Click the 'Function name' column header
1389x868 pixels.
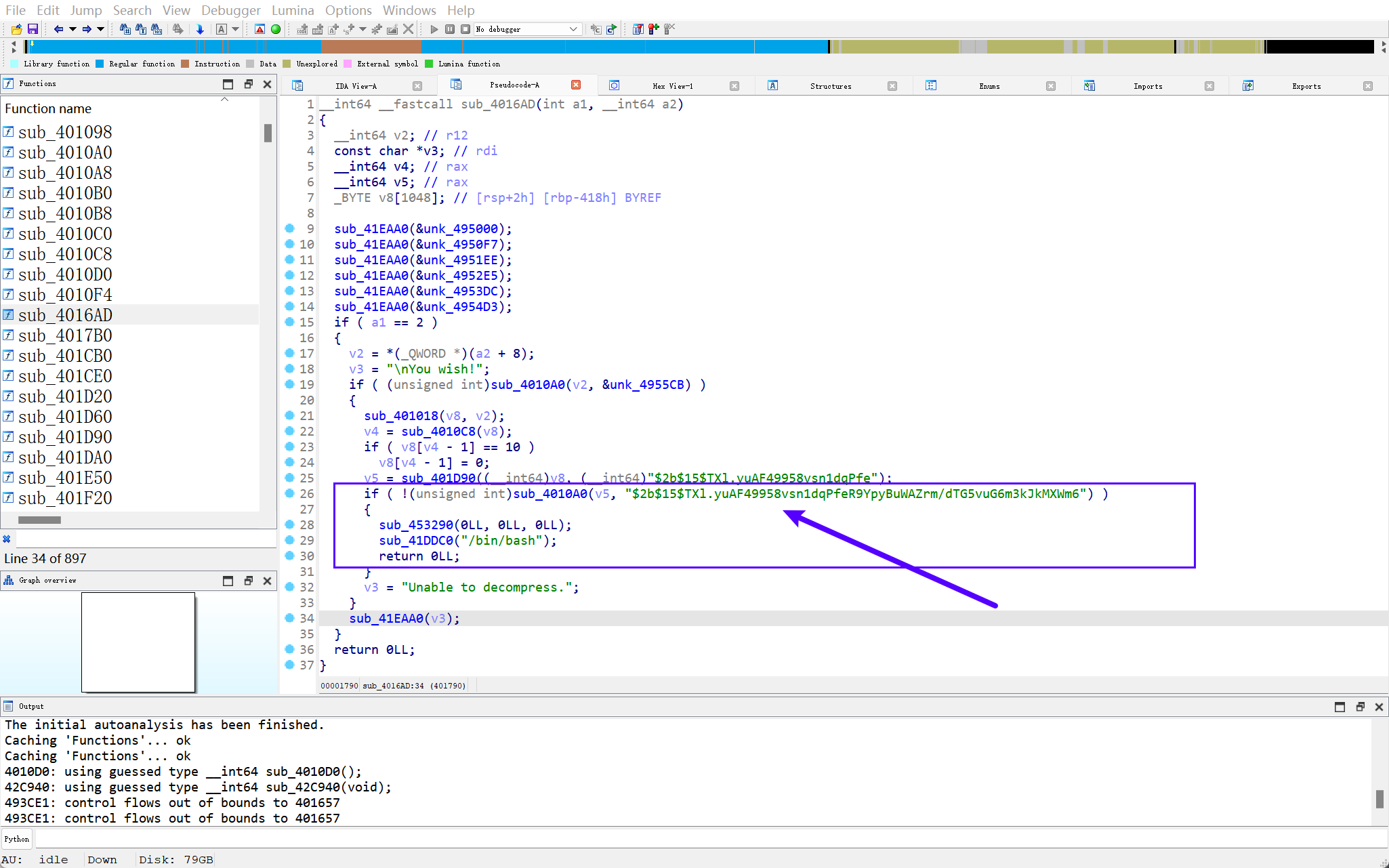coord(130,108)
